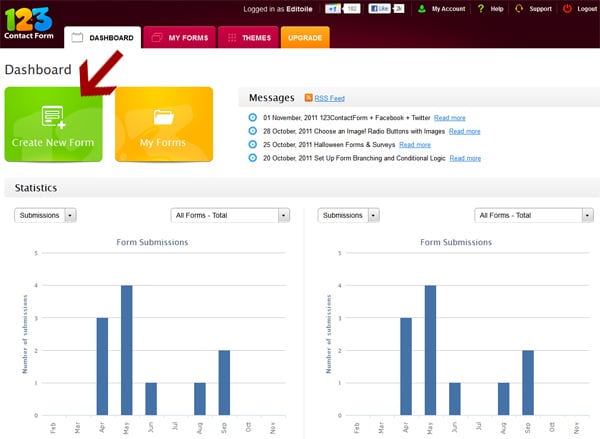Click the Aug bar in the right chart
Image resolution: width=600 pixels, height=439 pixels.
504,399
